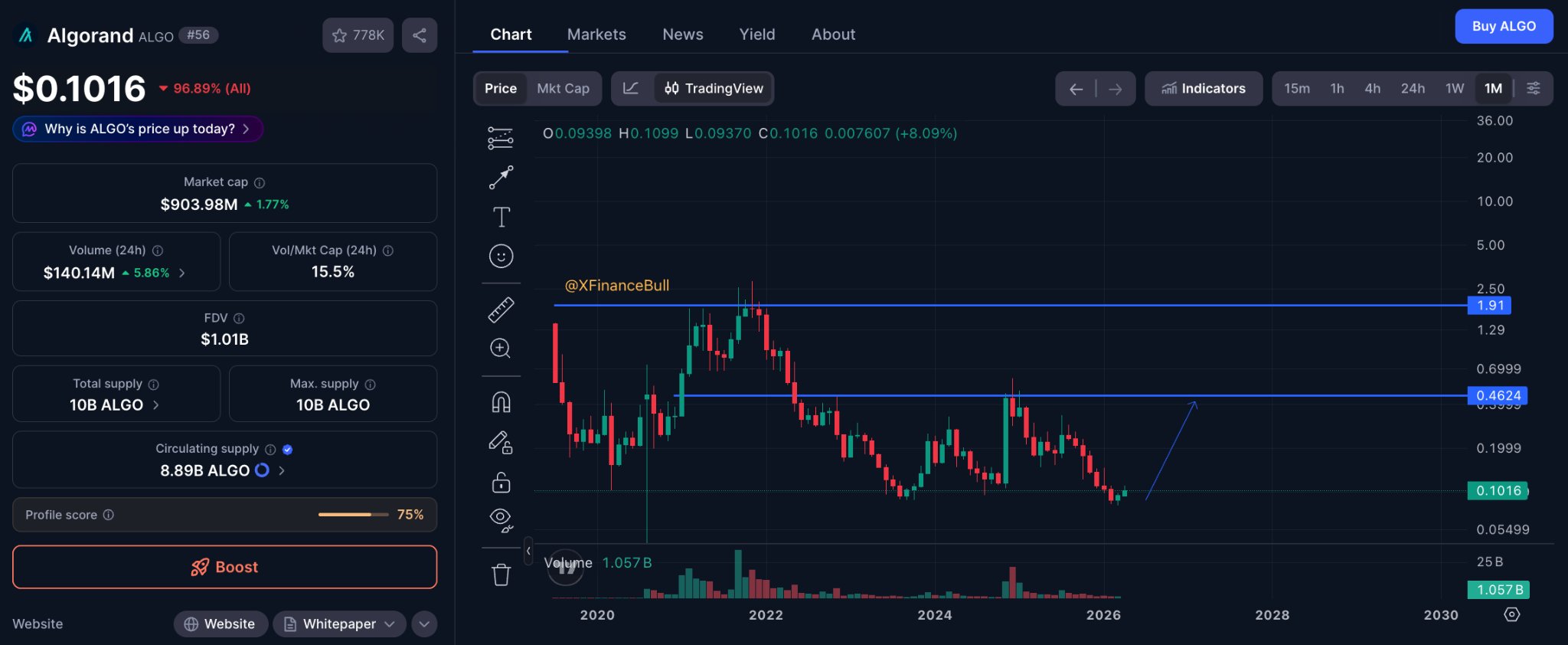The width and height of the screenshot is (1568, 645).
Task: Set chart interval to 4h
Action: click(1373, 89)
